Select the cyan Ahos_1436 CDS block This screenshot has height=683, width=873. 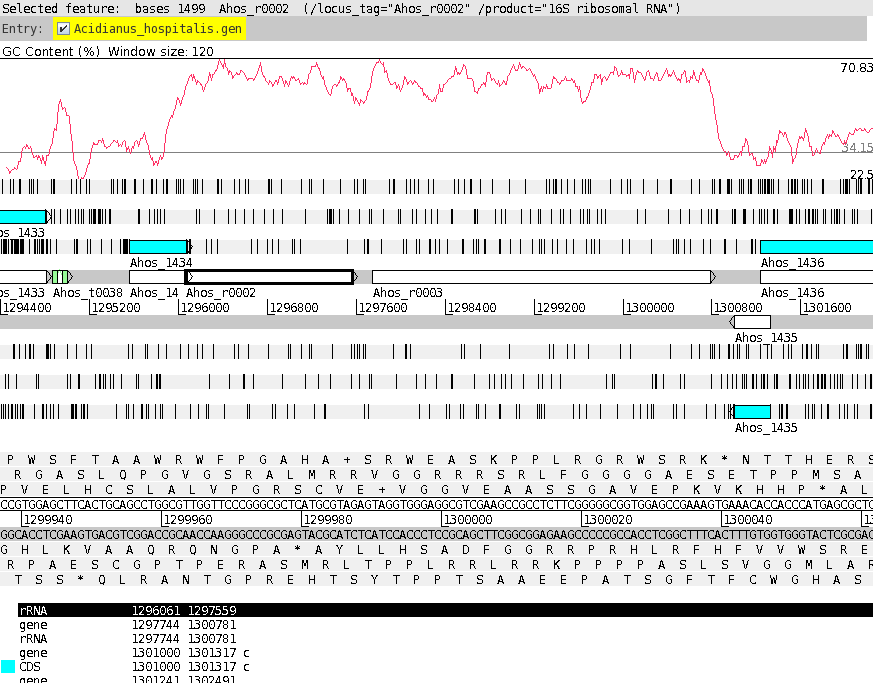[815, 247]
